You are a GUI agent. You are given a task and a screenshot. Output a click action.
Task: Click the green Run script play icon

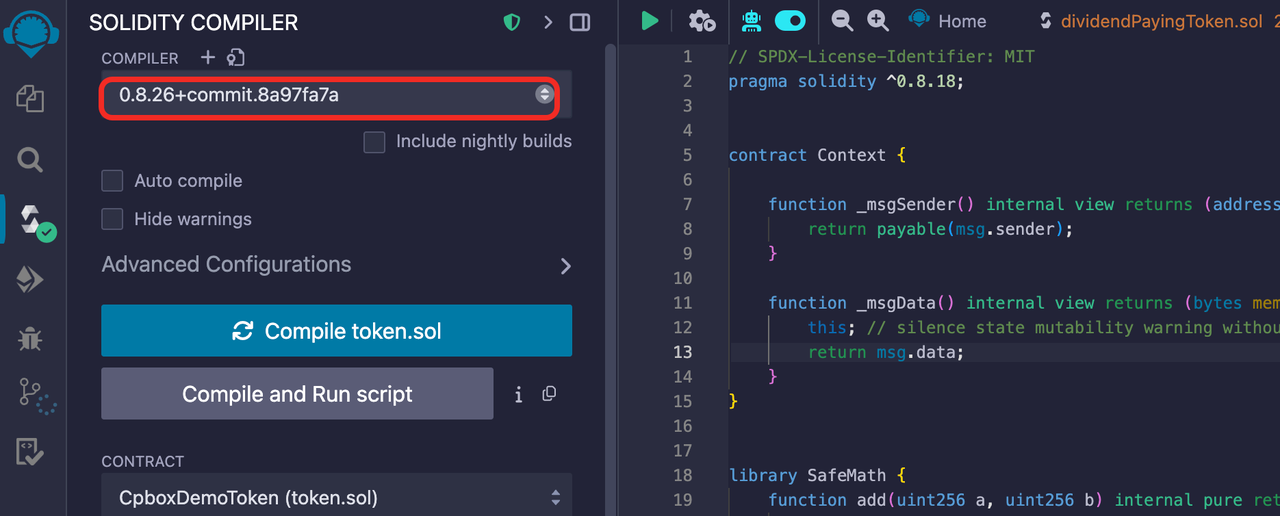[650, 21]
